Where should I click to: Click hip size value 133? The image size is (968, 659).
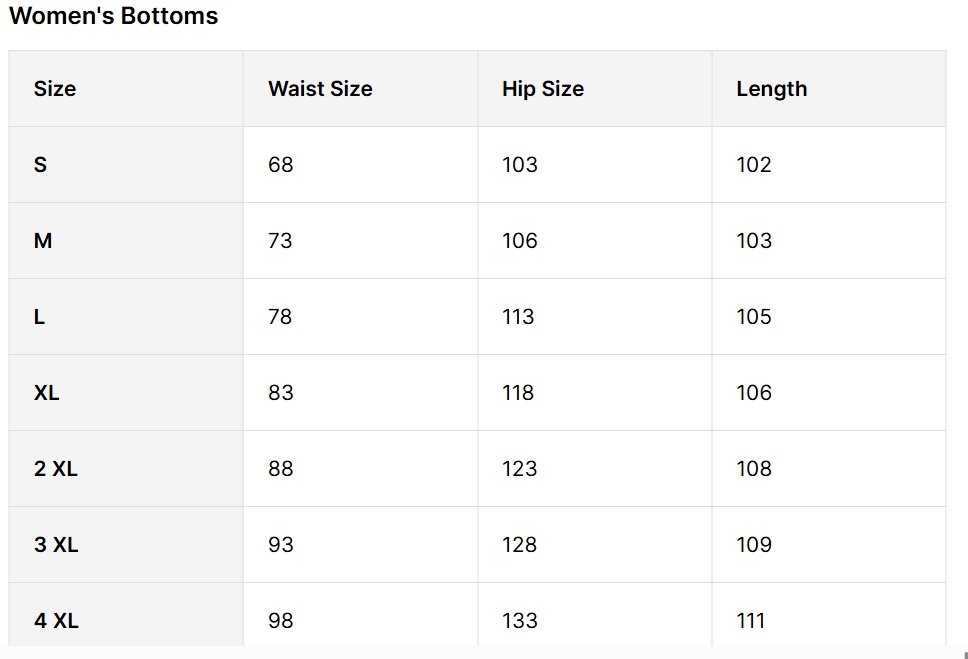pos(519,621)
